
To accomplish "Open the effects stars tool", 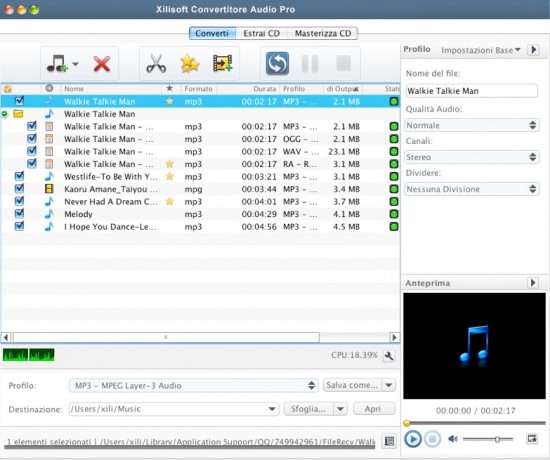I will [x=190, y=64].
